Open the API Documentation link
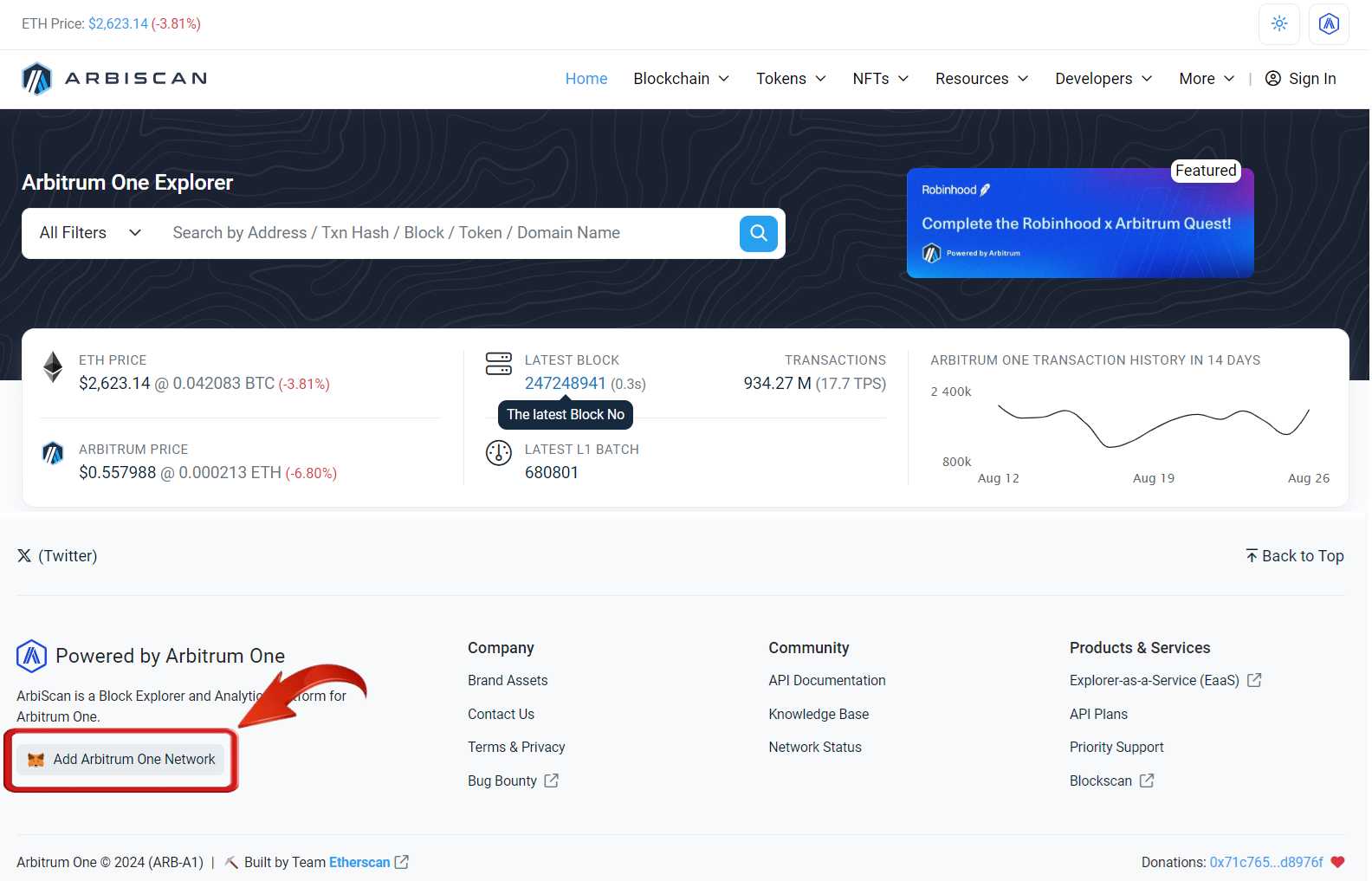 point(827,681)
